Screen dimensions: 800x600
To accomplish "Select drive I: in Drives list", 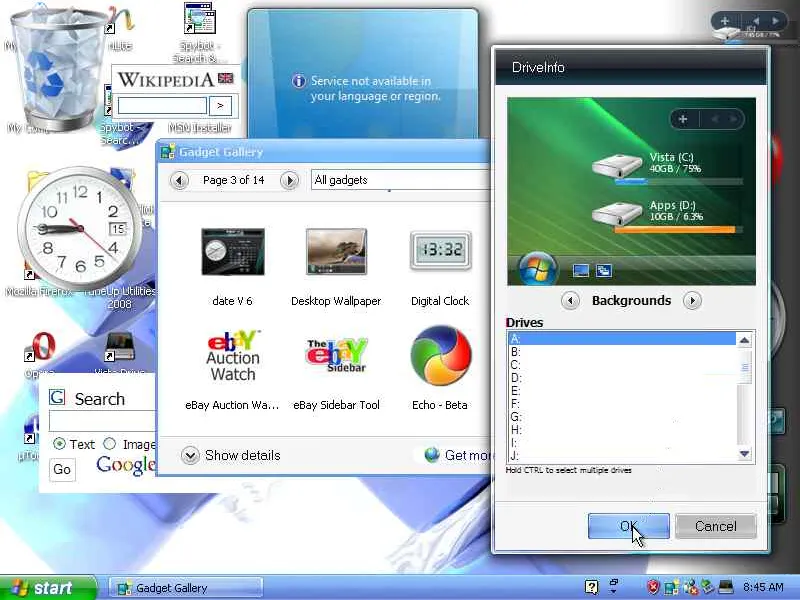I will point(622,443).
